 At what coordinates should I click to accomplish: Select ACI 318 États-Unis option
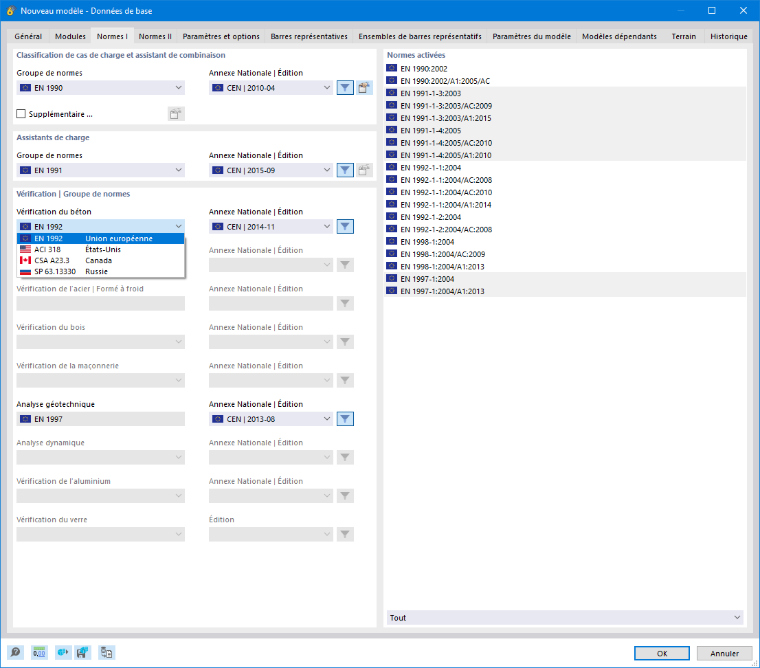tap(101, 249)
